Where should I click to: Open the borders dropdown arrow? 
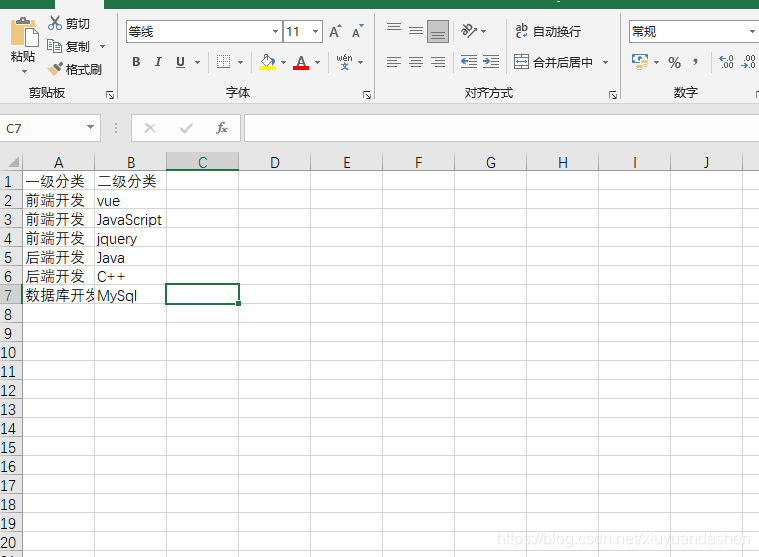(240, 62)
